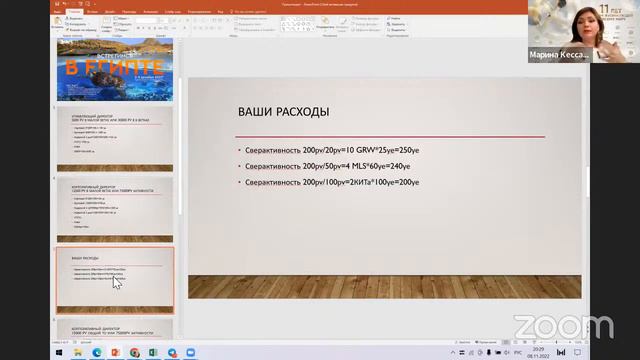Click the New Slide button

(x=106, y=24)
